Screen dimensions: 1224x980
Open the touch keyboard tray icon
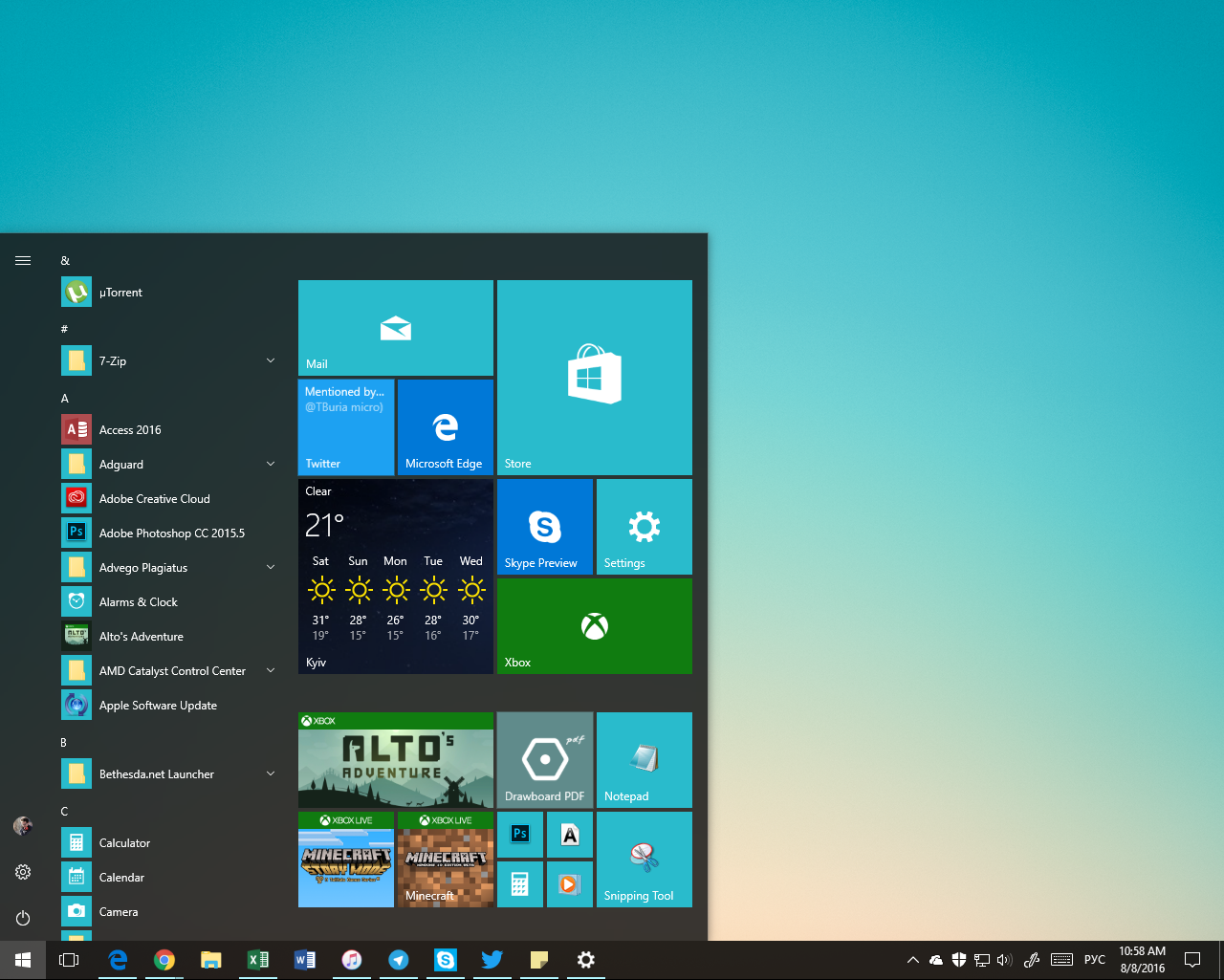pyautogui.click(x=1061, y=960)
